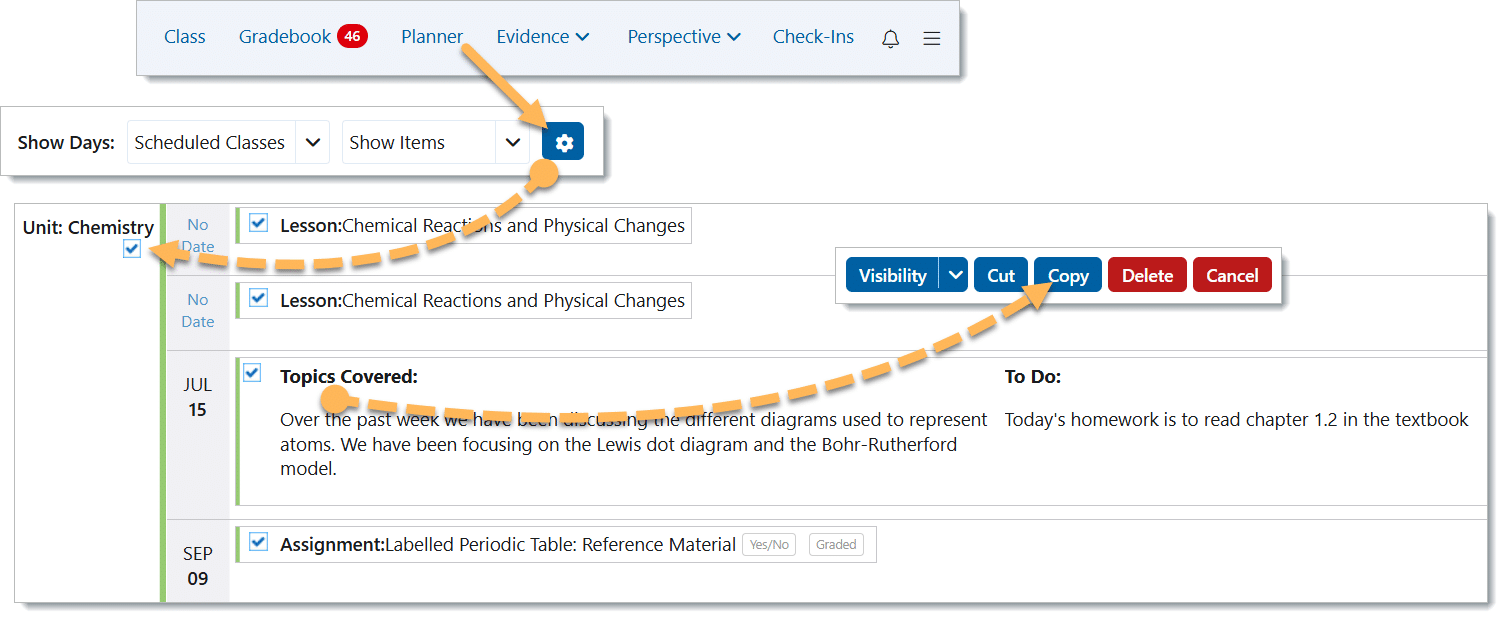Expand the Show Items dropdown

pyautogui.click(x=512, y=143)
